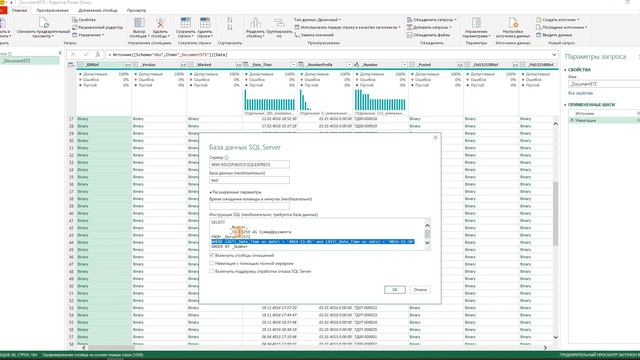This screenshot has height=360, width=640.
Task: Click the Server (Сервер) input field
Action: [x=249, y=164]
